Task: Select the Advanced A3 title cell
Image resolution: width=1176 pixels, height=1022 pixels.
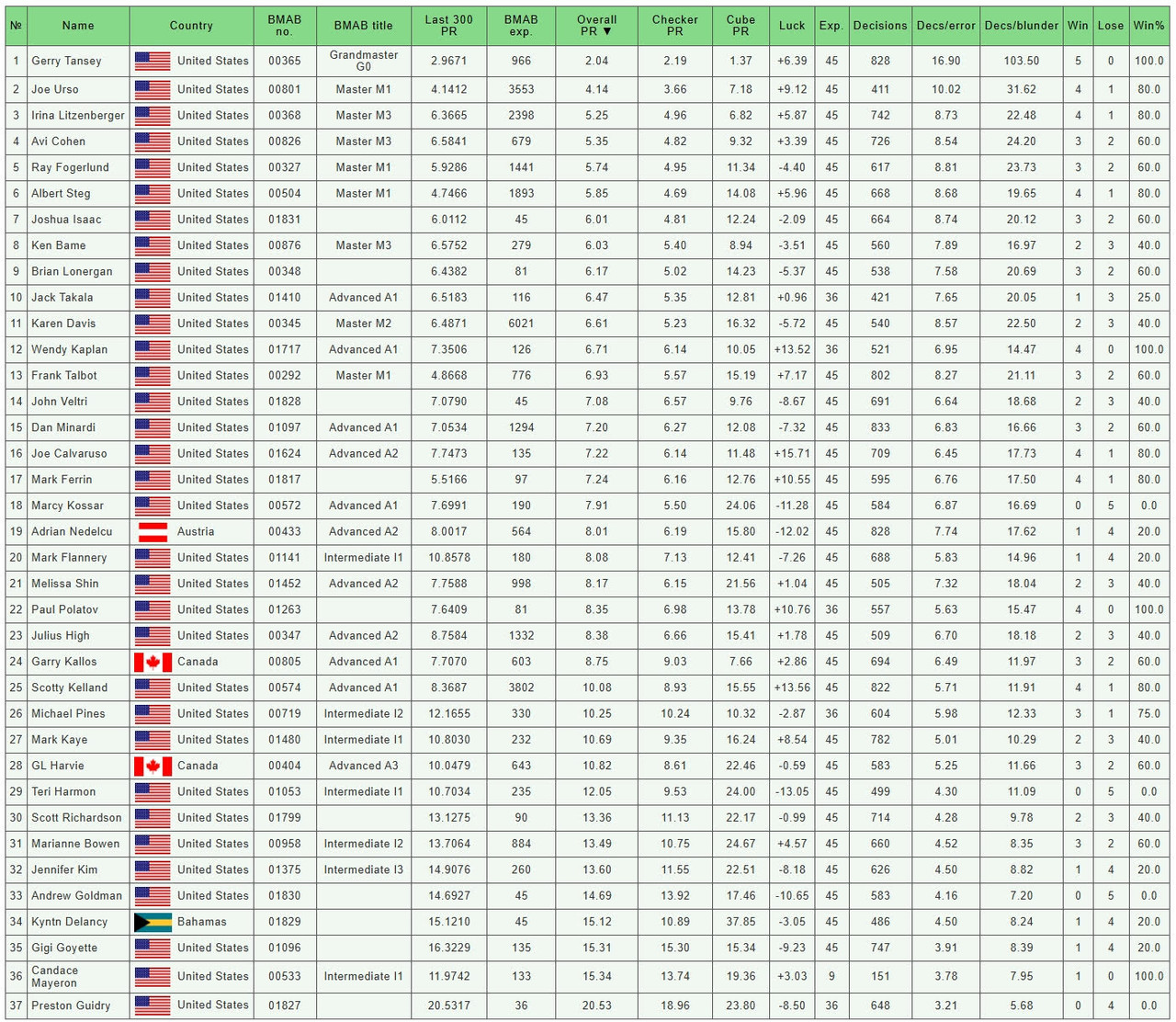Action: pyautogui.click(x=363, y=766)
